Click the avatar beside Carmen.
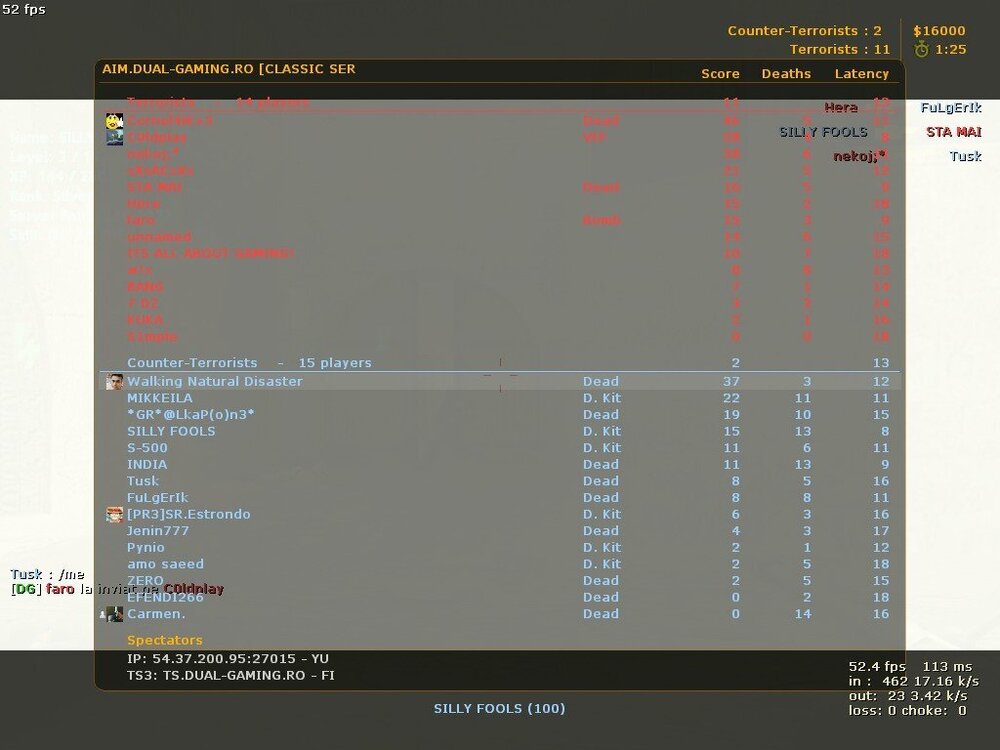Screen dimensions: 1000x750 click(115, 614)
